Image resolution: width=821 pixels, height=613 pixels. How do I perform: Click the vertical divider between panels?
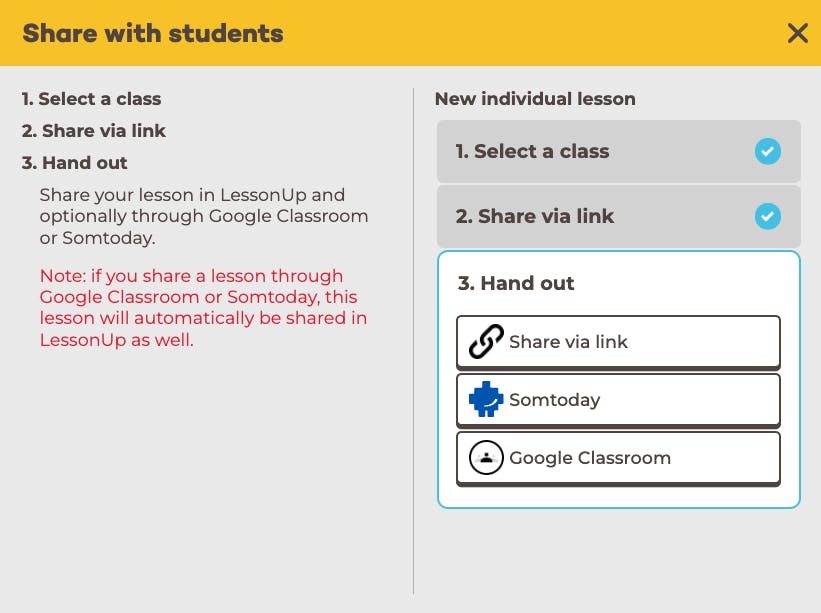pos(413,340)
